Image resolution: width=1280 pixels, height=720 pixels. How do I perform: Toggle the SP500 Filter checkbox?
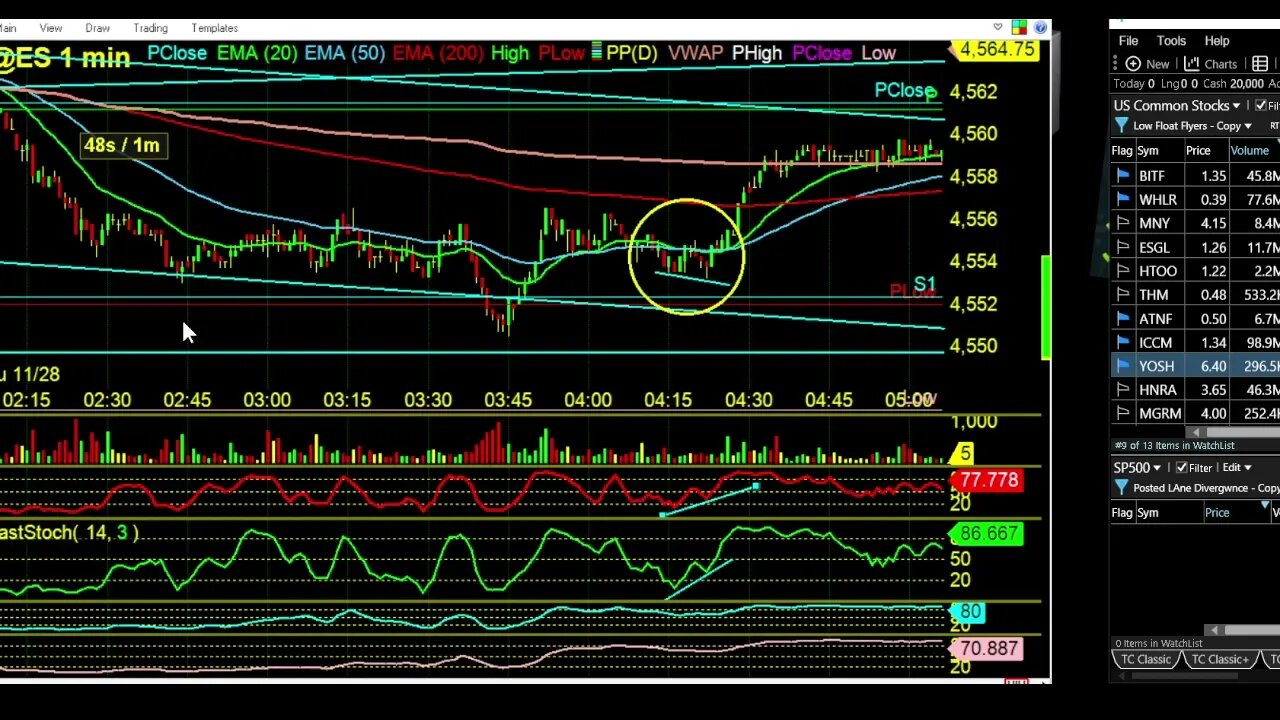coord(1182,468)
